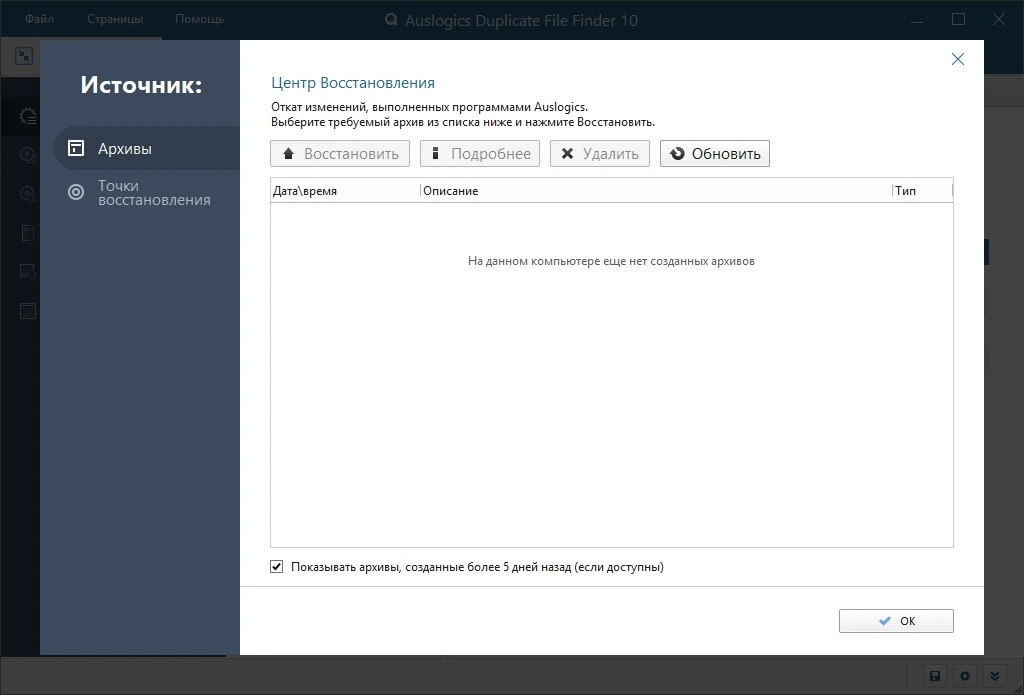
Task: Open the Помощь menu in main window
Action: click(199, 19)
